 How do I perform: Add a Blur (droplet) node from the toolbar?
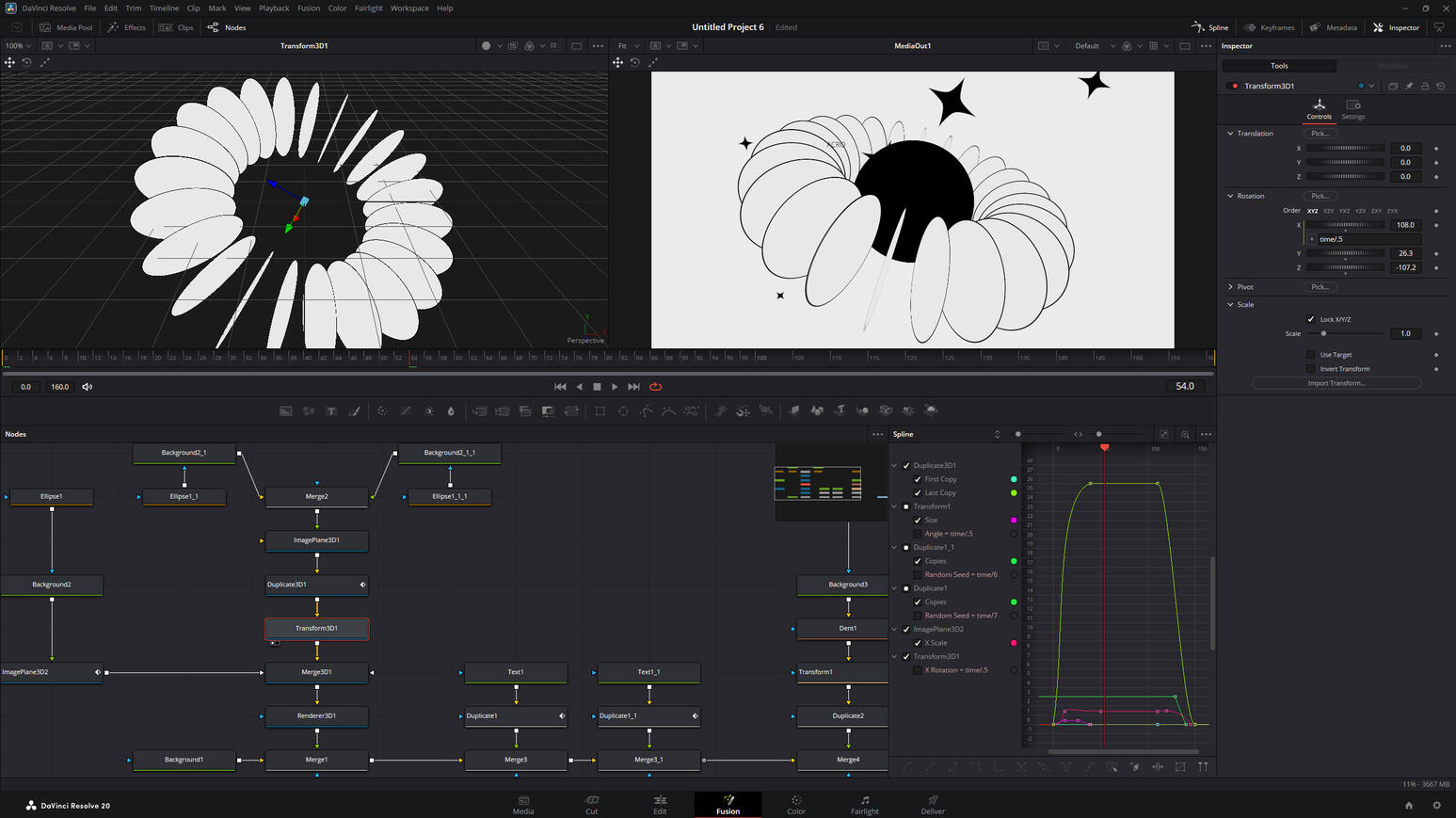pos(451,410)
